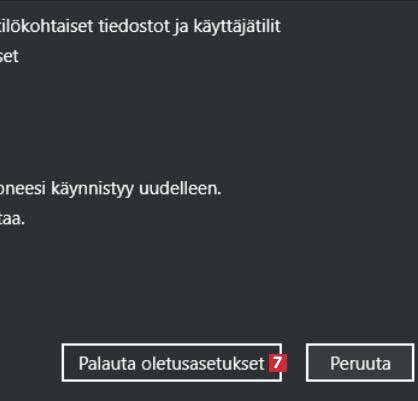Click the word 'tiedostot' in the top line
This screenshot has width=418, height=401.
point(134,26)
